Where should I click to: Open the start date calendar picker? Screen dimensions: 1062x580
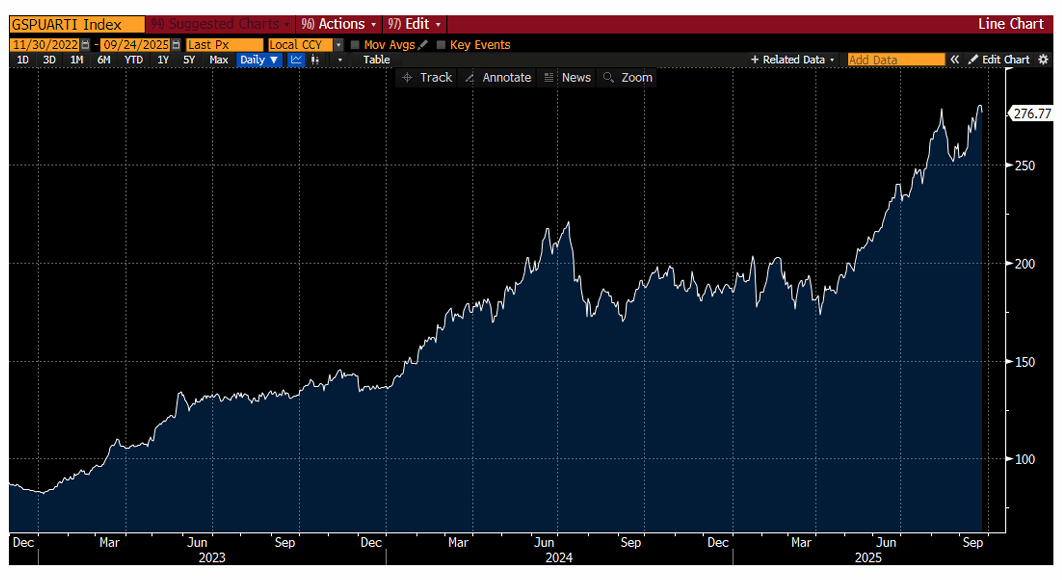(x=85, y=45)
